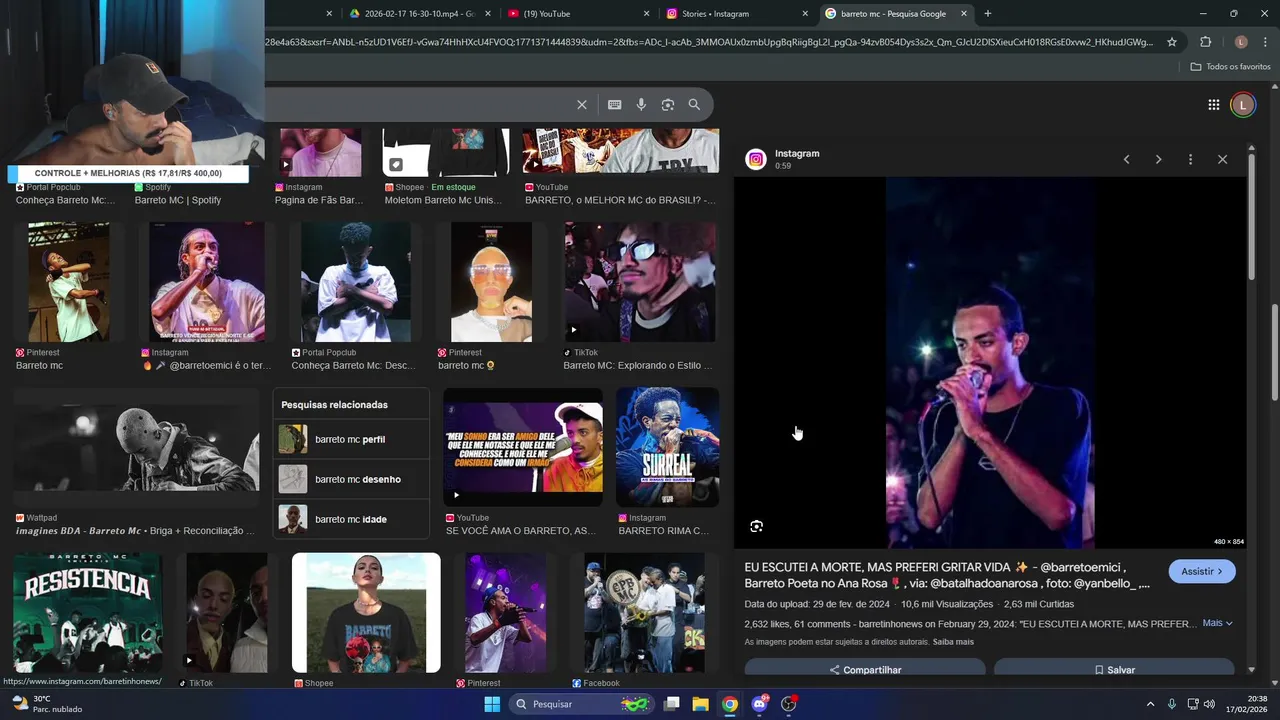Close the YouTube tab
1280x720 pixels.
tap(647, 14)
